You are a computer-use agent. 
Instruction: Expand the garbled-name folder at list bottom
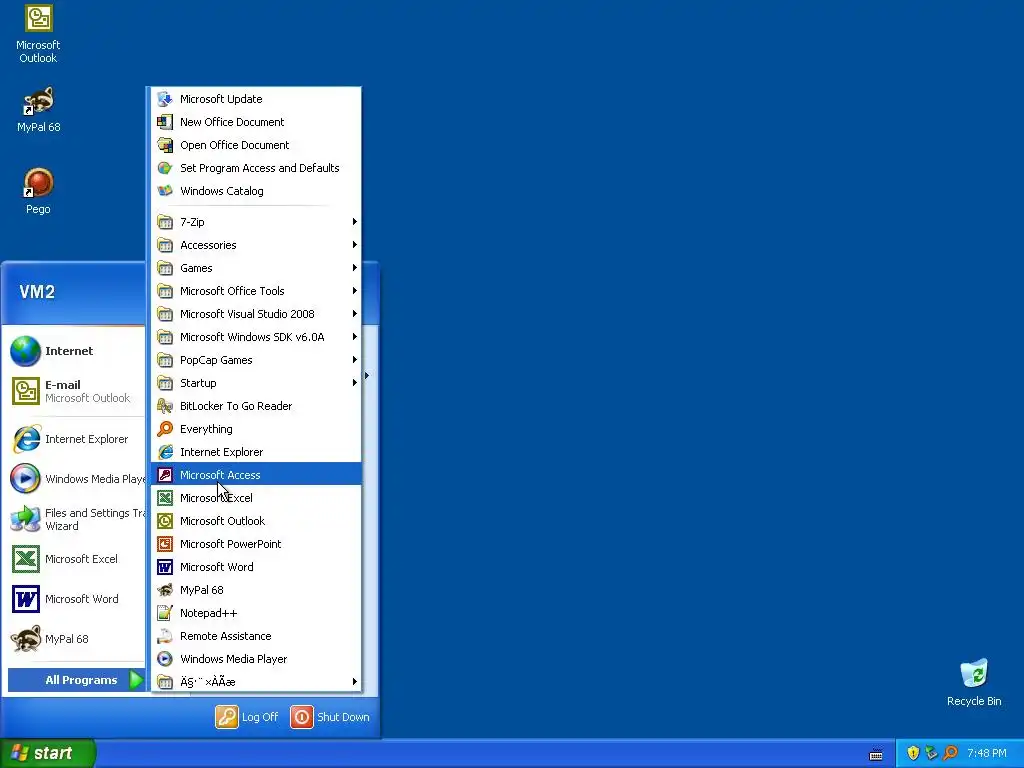coord(256,682)
